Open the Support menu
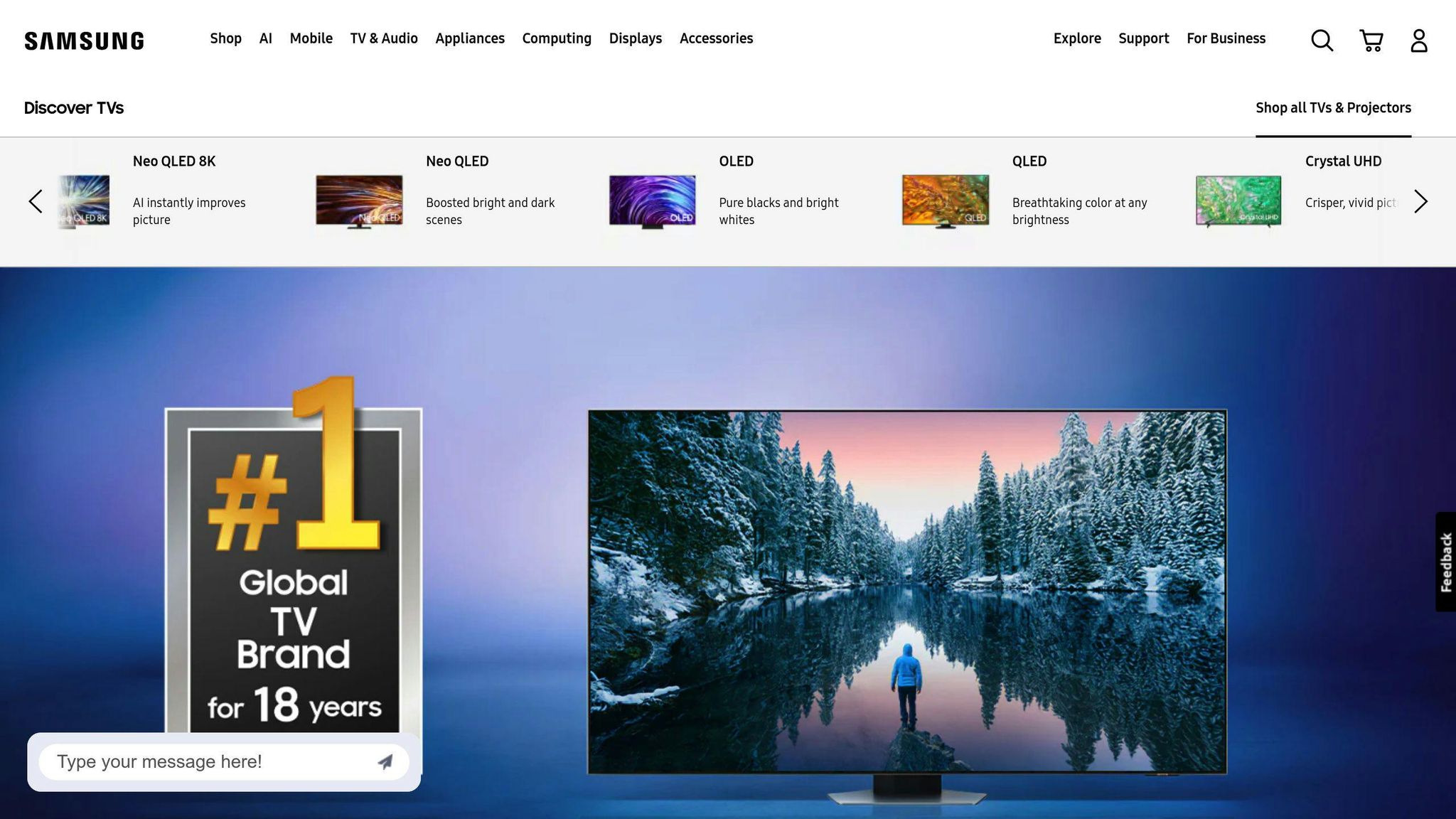Screen dimensions: 1456x819 point(1144,38)
